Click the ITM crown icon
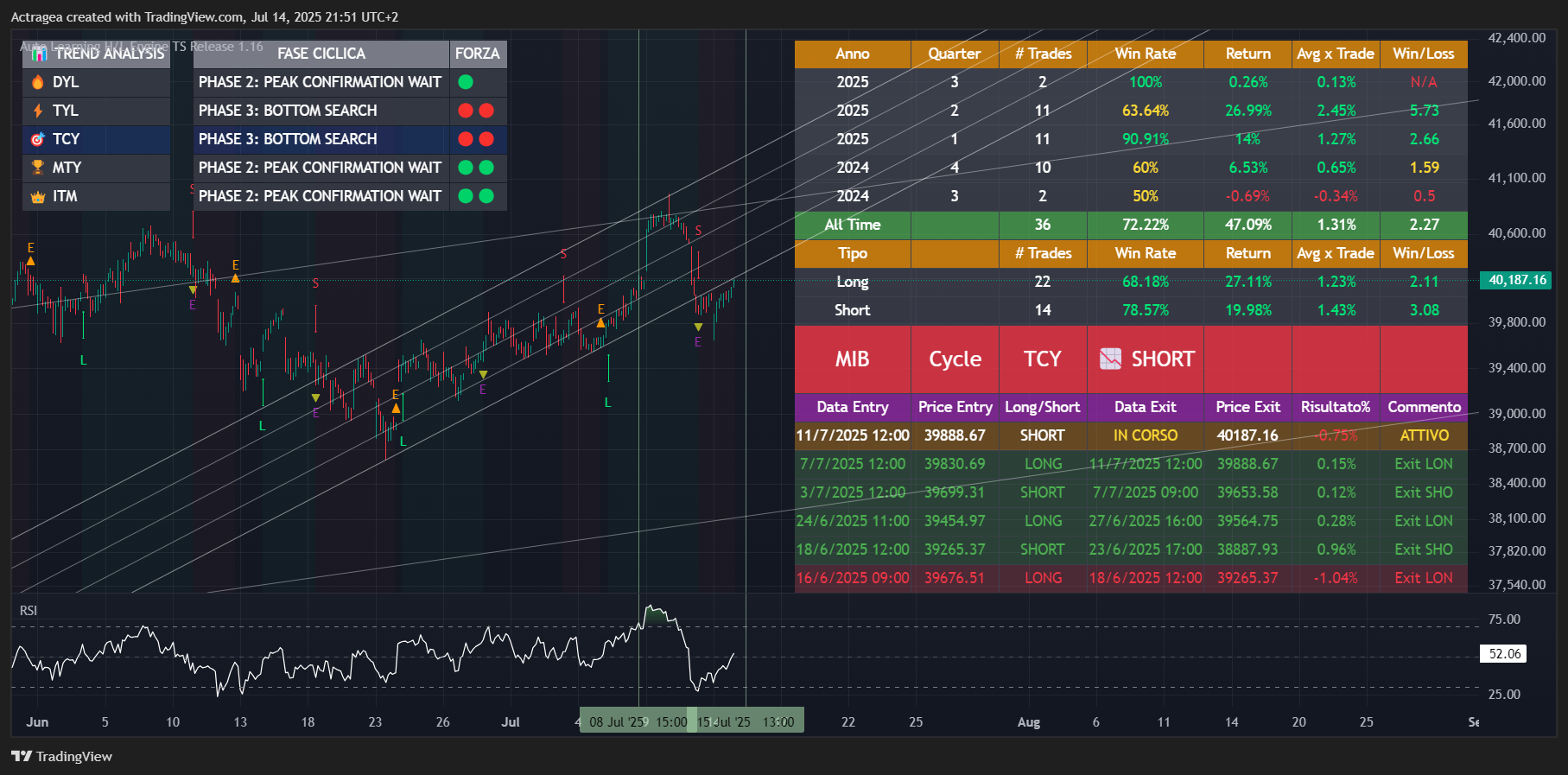 click(x=38, y=197)
